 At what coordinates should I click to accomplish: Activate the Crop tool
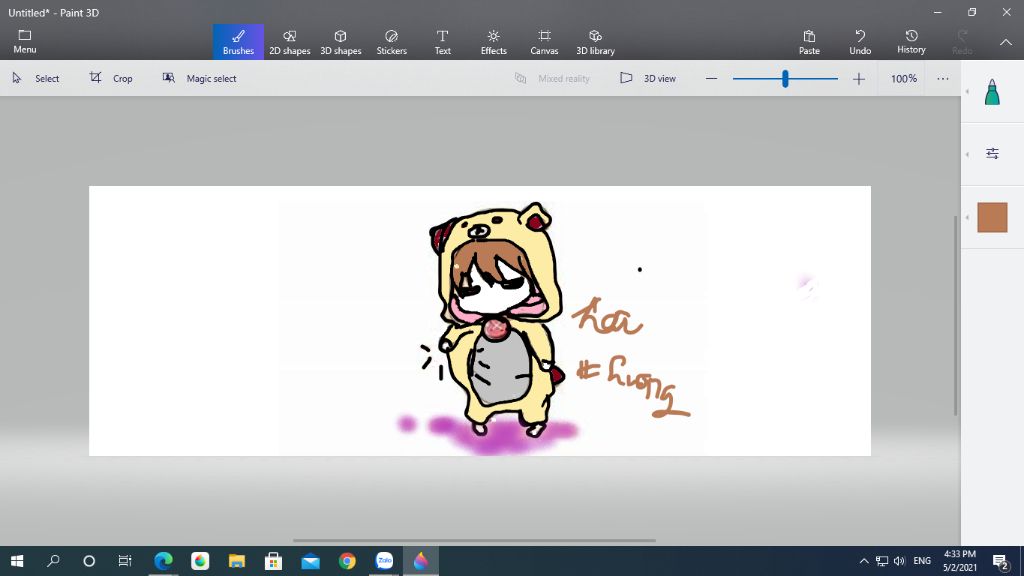click(111, 78)
